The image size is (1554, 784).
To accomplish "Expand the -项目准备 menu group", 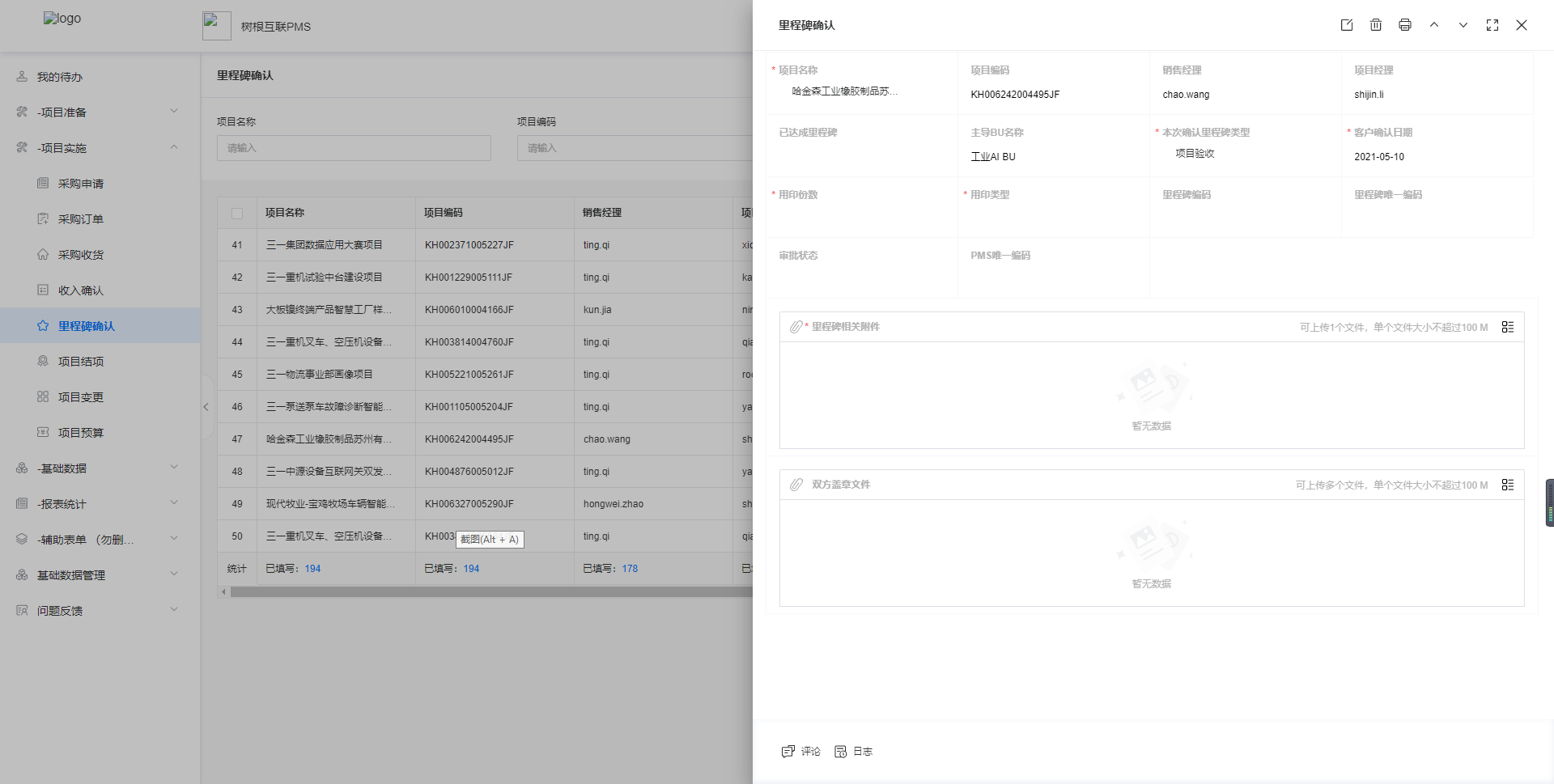I will pyautogui.click(x=100, y=112).
